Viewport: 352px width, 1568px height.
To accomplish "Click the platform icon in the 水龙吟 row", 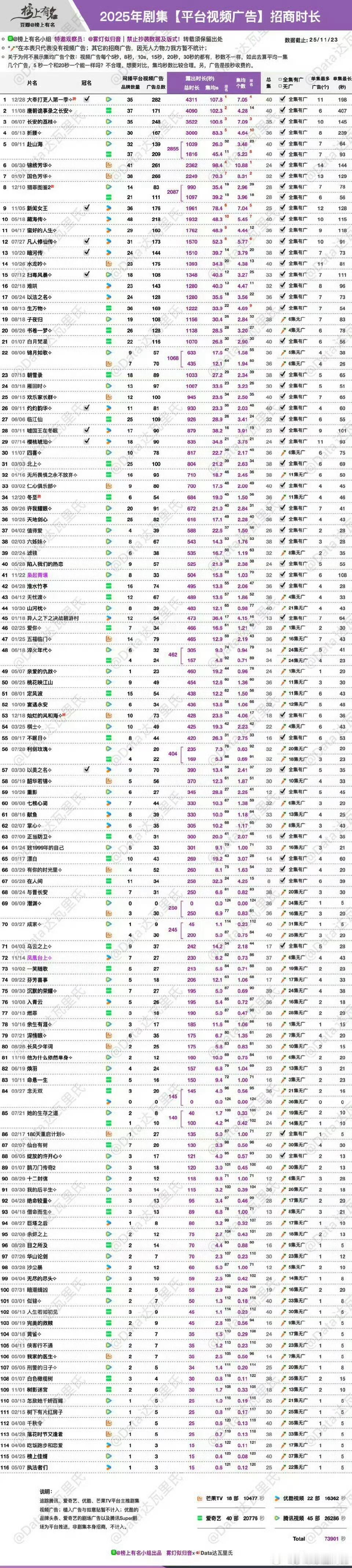I will click(109, 263).
